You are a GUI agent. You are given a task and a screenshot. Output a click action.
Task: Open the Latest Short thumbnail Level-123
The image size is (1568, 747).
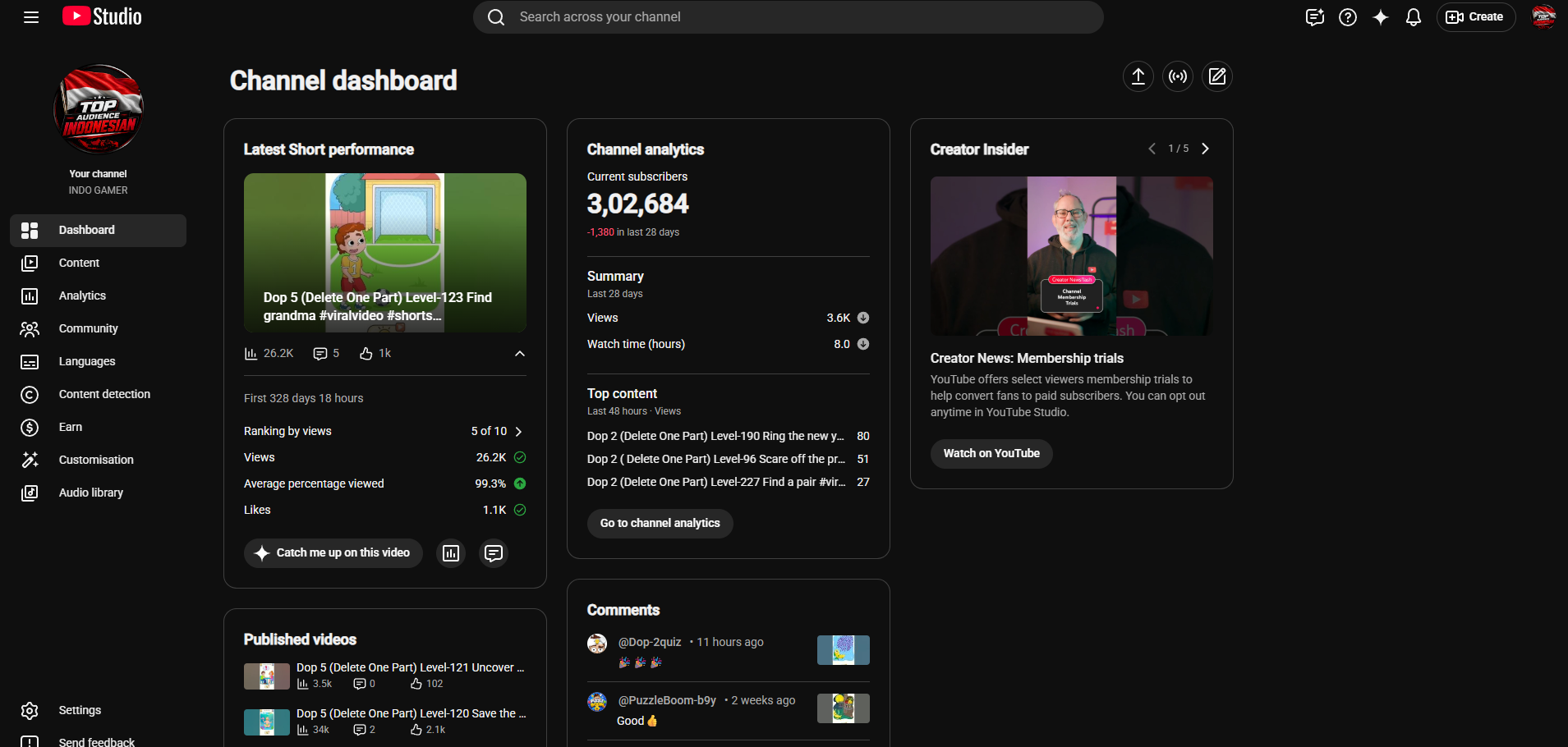click(385, 253)
